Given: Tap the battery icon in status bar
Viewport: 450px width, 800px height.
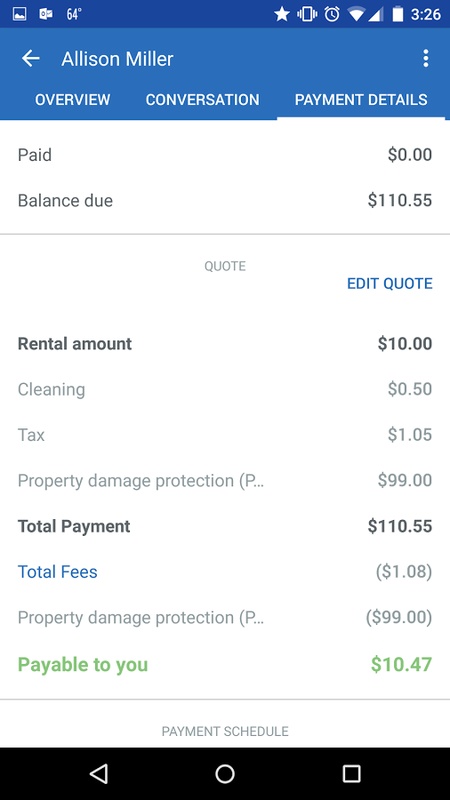Looking at the screenshot, I should point(398,14).
